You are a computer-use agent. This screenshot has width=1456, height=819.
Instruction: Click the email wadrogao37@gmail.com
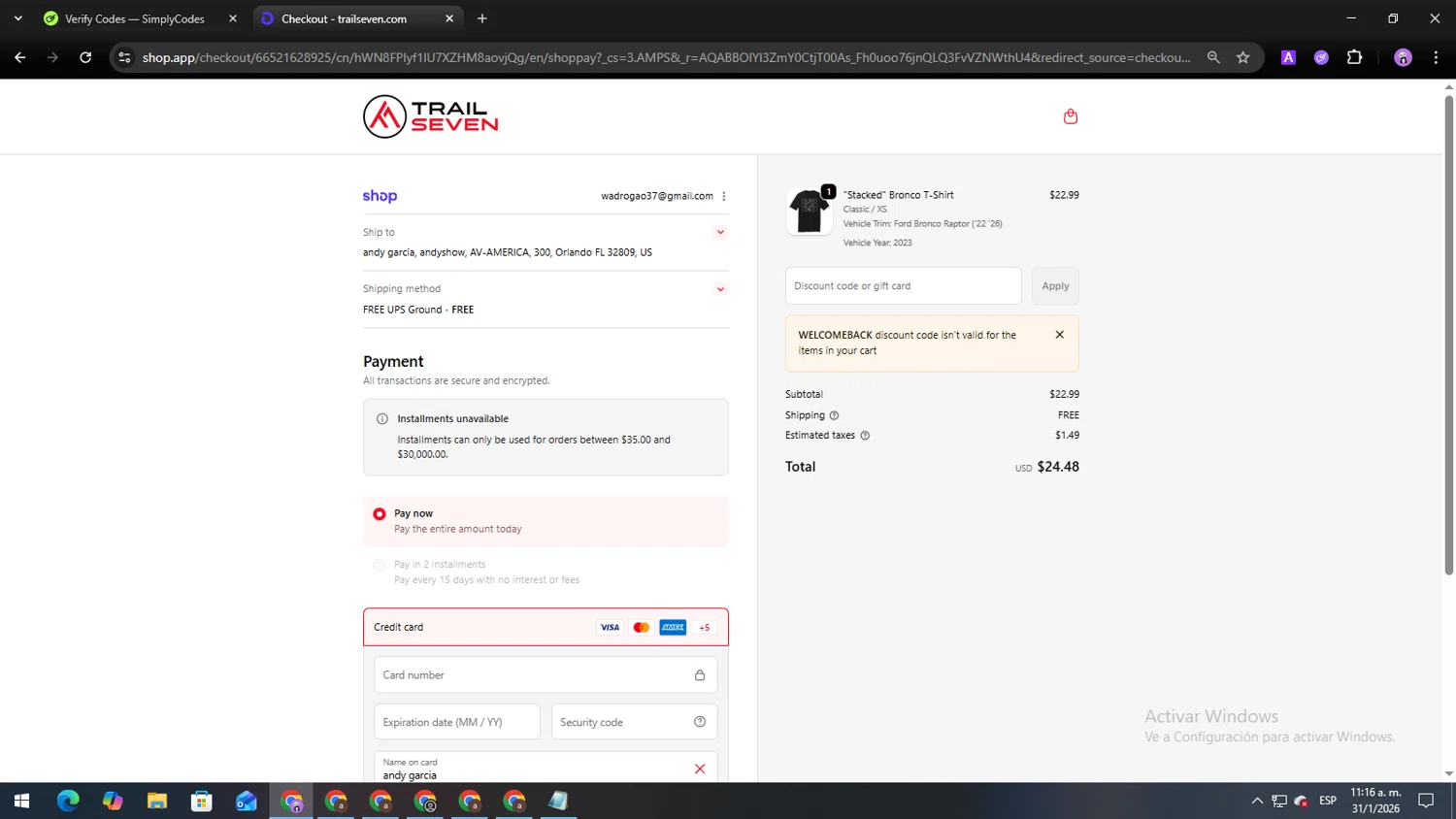click(657, 196)
